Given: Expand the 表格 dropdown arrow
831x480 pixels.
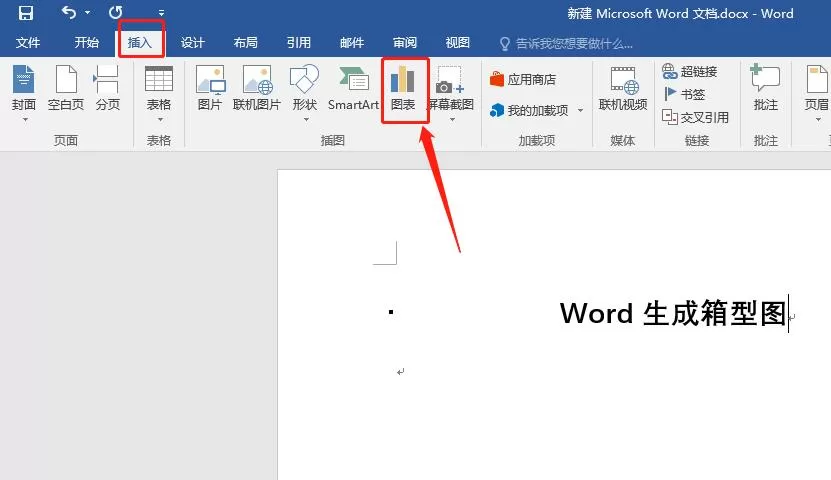Looking at the screenshot, I should point(160,120).
